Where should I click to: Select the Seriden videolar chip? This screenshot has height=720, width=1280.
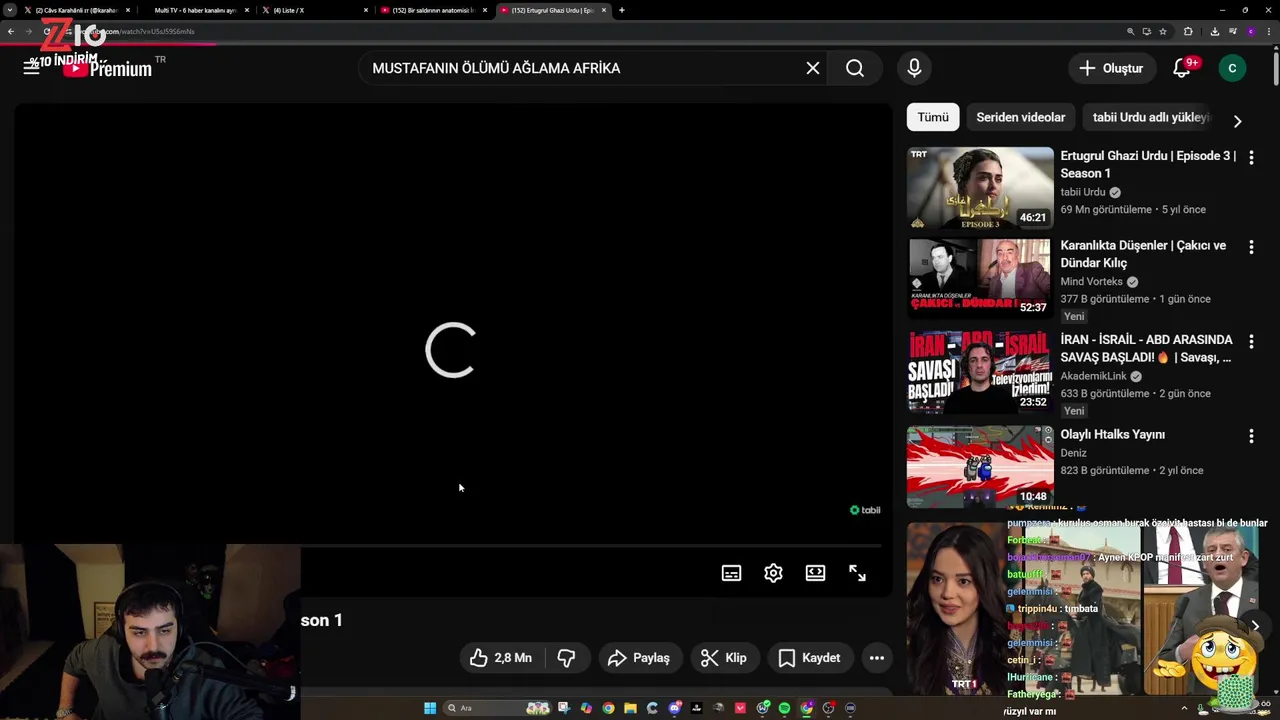(x=1021, y=117)
